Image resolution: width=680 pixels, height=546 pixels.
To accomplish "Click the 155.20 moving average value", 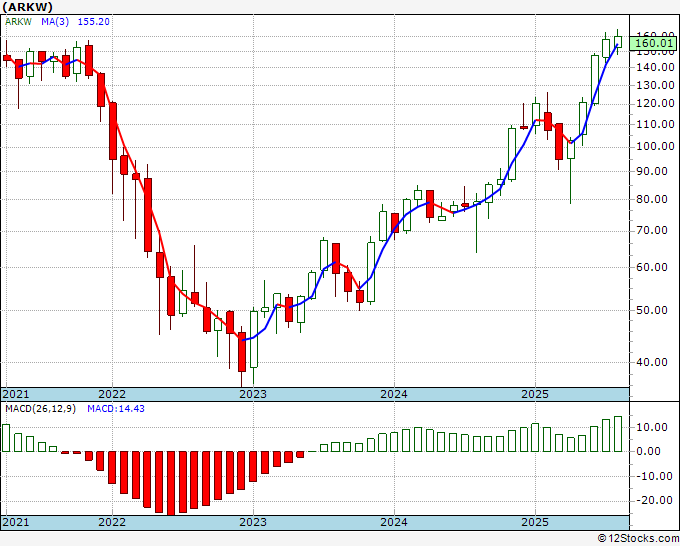I will [94, 22].
